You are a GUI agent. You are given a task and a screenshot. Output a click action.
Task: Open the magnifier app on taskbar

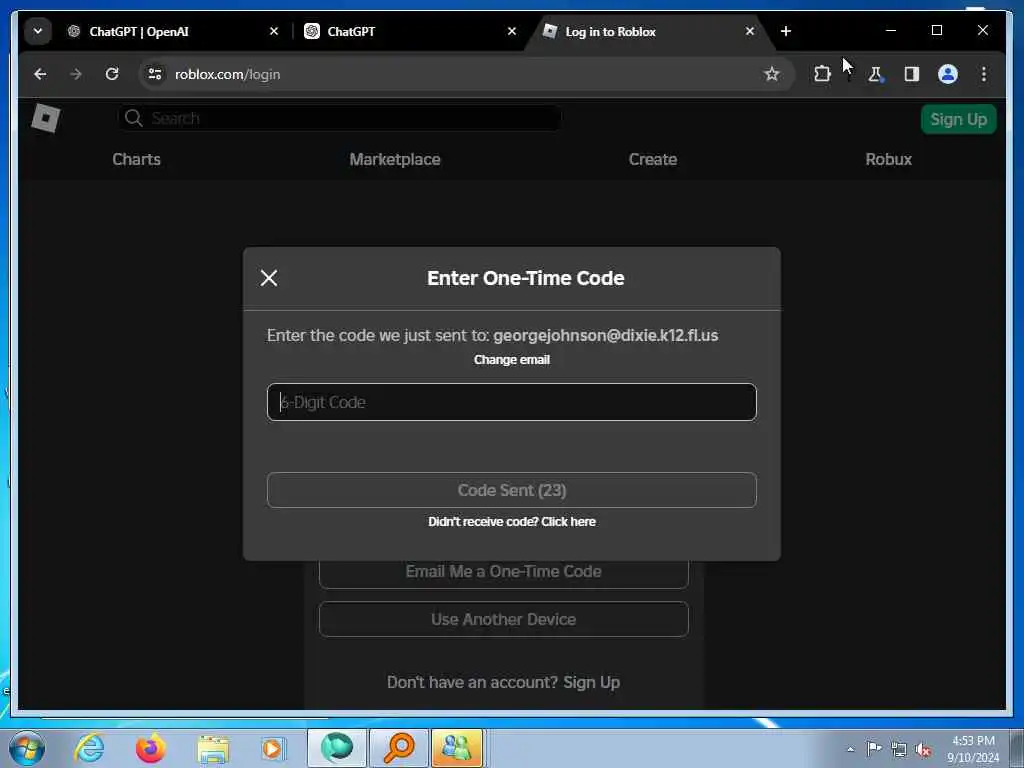click(x=398, y=748)
